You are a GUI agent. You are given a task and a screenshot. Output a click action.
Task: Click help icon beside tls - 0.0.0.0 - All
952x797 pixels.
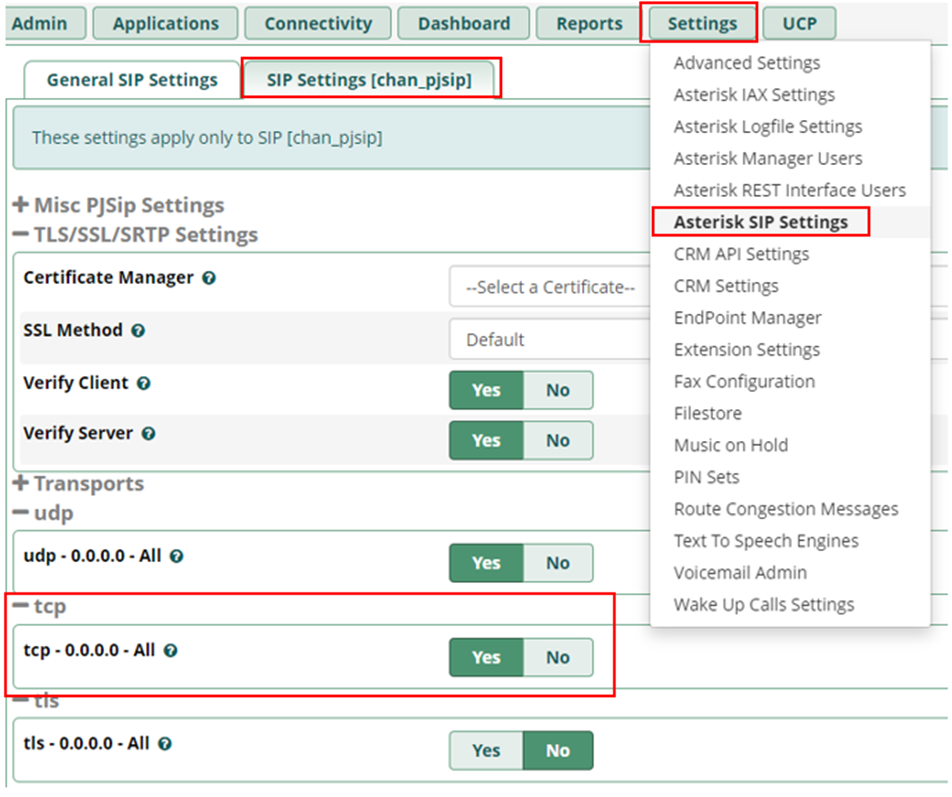point(165,744)
